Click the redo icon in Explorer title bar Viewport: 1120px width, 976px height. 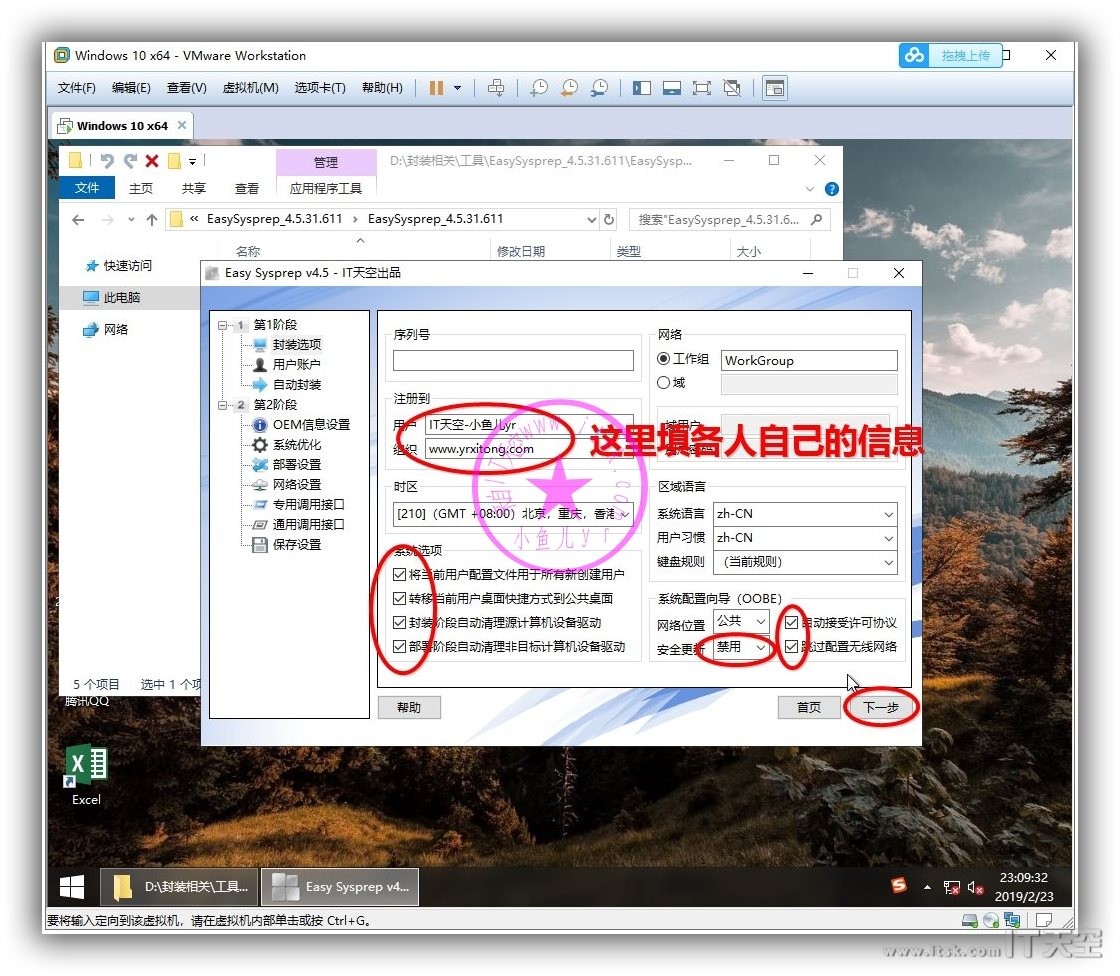point(130,161)
